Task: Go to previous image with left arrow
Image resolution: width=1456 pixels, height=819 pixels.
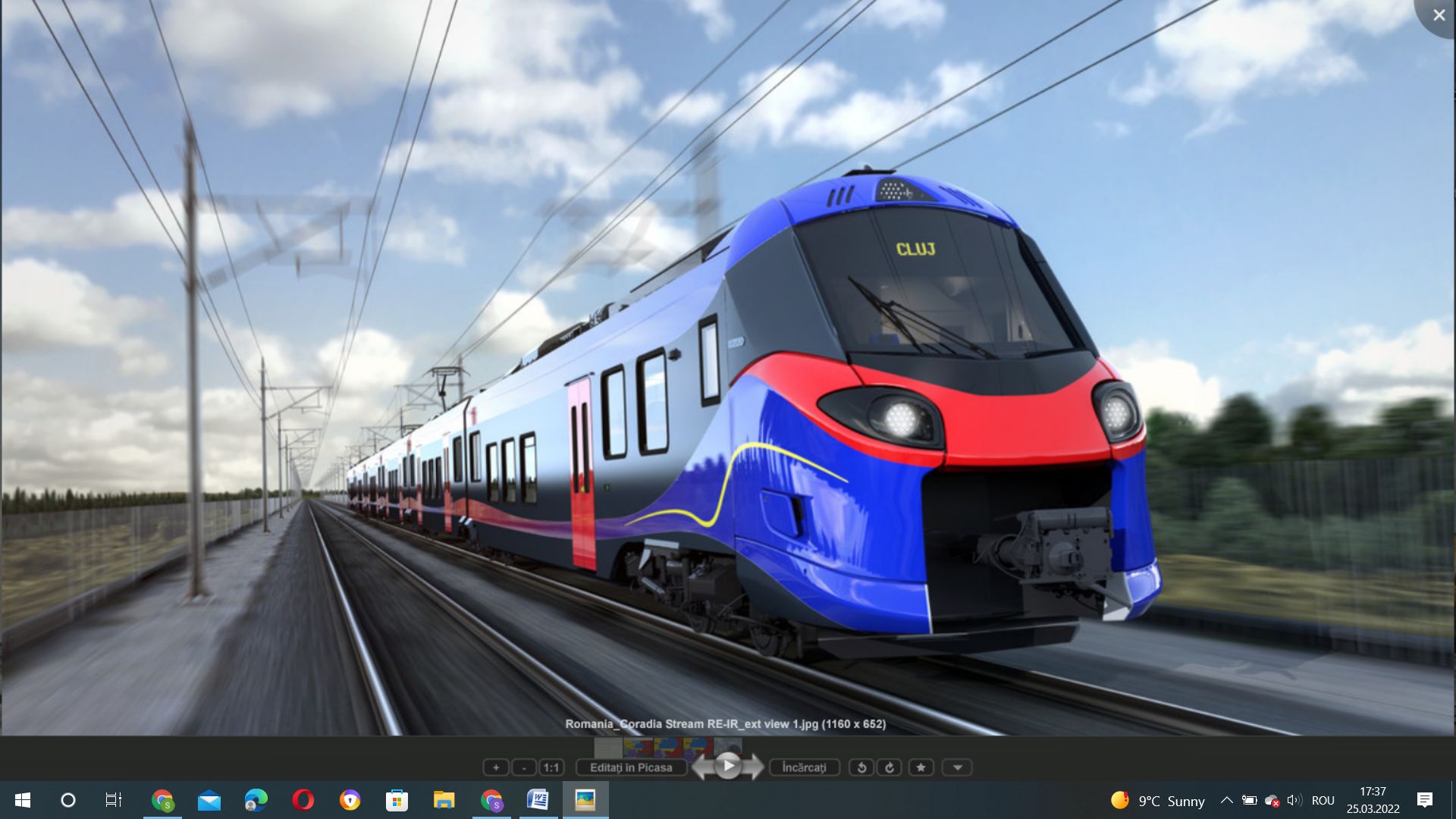Action: (701, 767)
